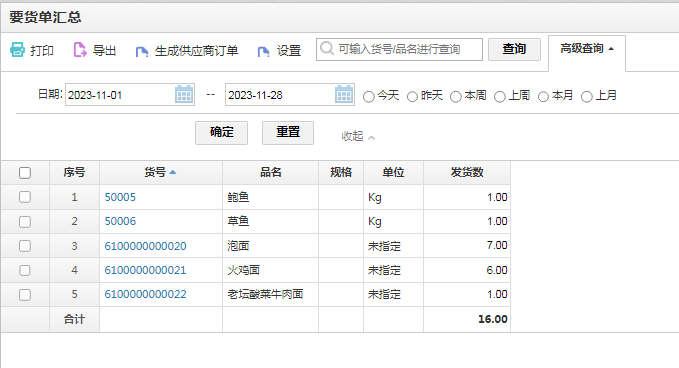Select the 上周 radio button
This screenshot has width=679, height=368.
click(x=499, y=97)
